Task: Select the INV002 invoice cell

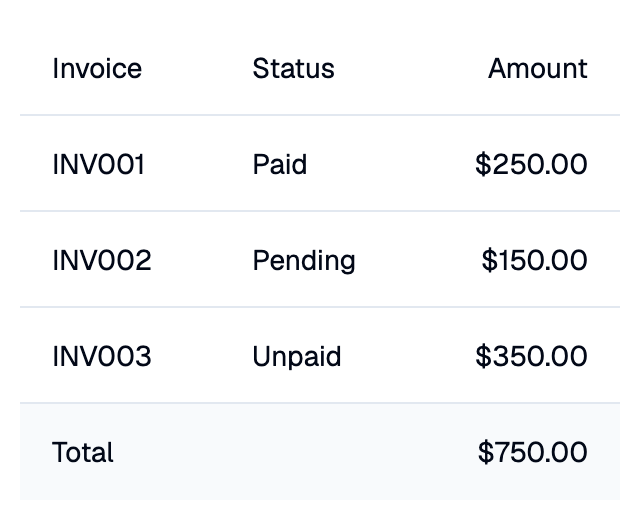Action: [x=102, y=260]
